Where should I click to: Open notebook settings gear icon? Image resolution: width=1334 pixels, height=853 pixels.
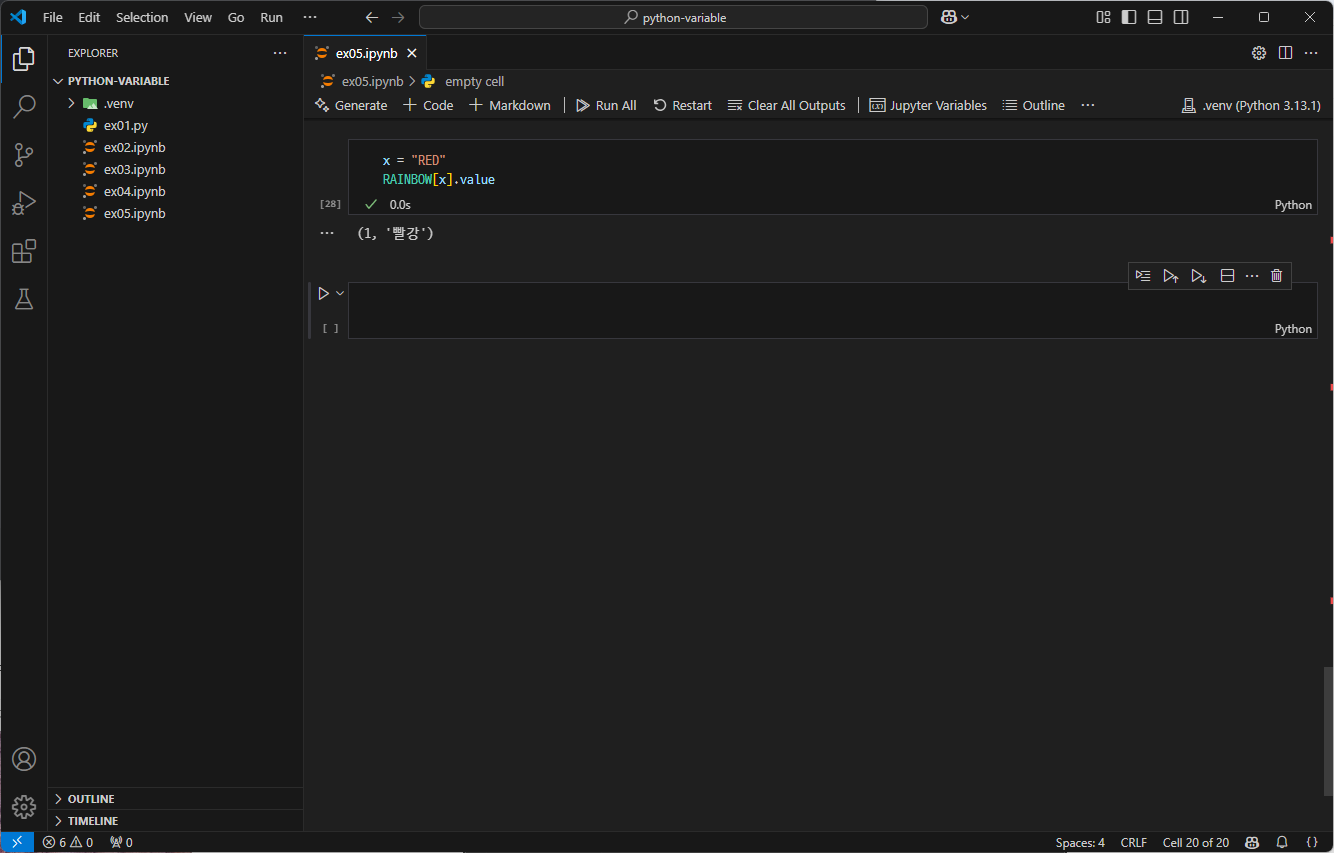pyautogui.click(x=1259, y=53)
